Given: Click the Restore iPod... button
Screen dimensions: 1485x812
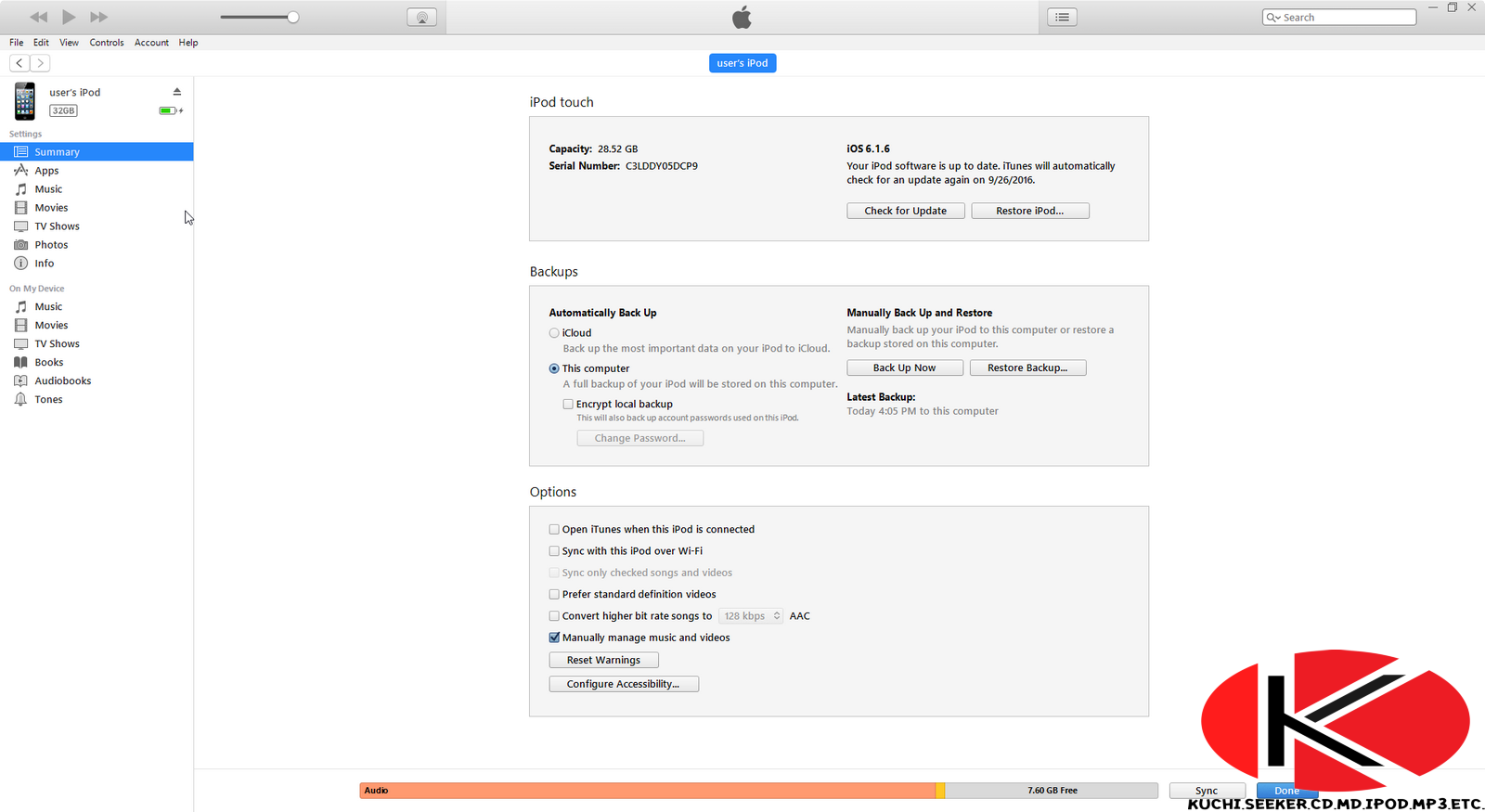Looking at the screenshot, I should pos(1030,211).
